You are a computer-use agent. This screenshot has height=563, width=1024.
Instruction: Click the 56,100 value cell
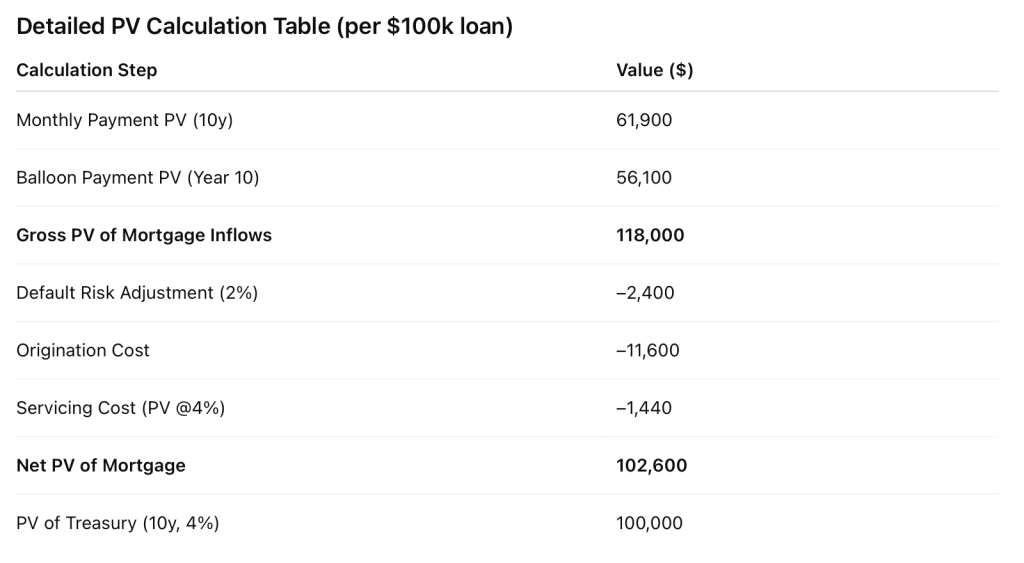(644, 178)
